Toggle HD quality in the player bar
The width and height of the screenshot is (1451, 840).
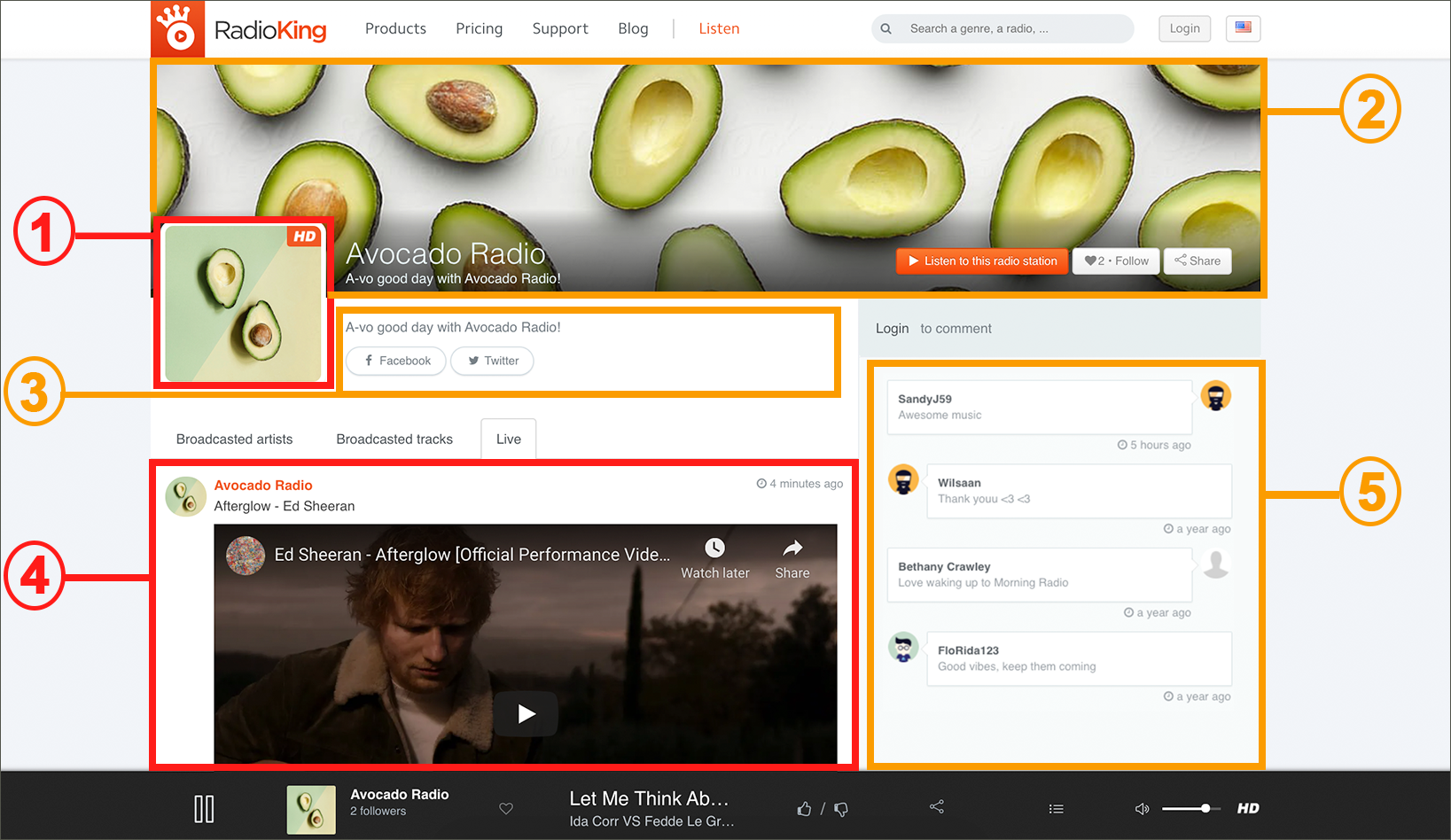click(1248, 808)
